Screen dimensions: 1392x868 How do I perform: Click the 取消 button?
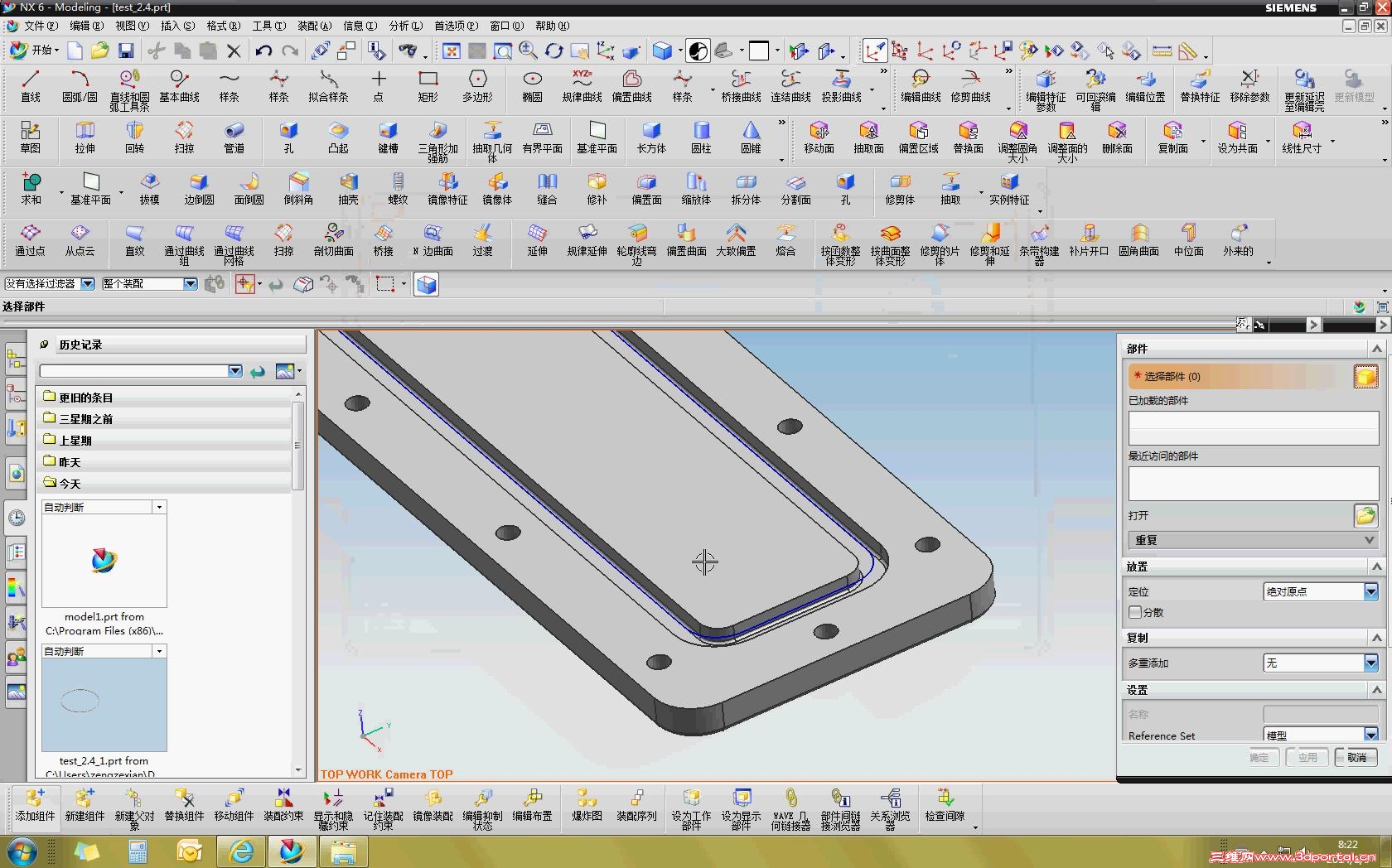[1356, 757]
